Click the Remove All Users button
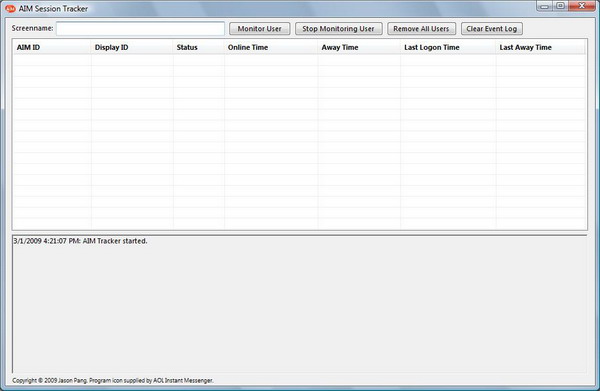This screenshot has height=391, width=600. click(x=421, y=29)
